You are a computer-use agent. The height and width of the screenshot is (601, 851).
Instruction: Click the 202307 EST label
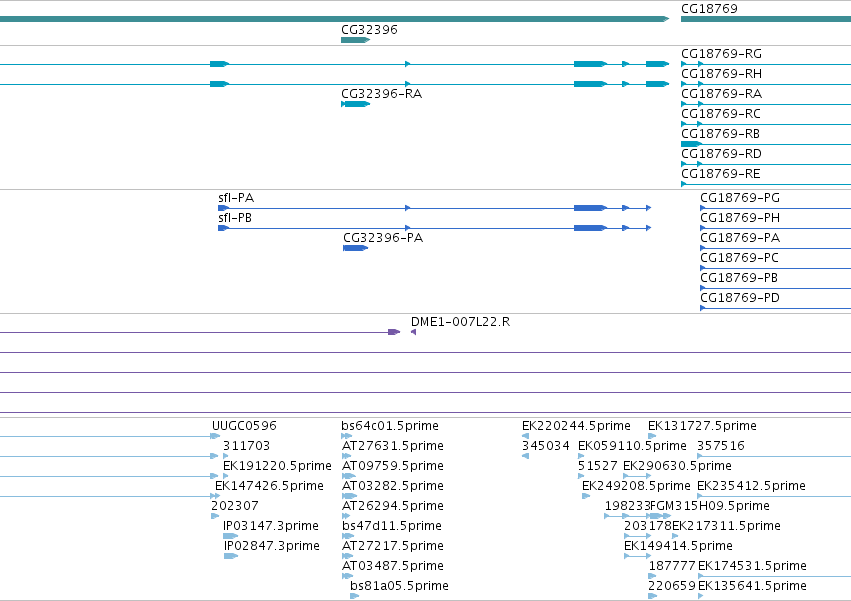[234, 506]
